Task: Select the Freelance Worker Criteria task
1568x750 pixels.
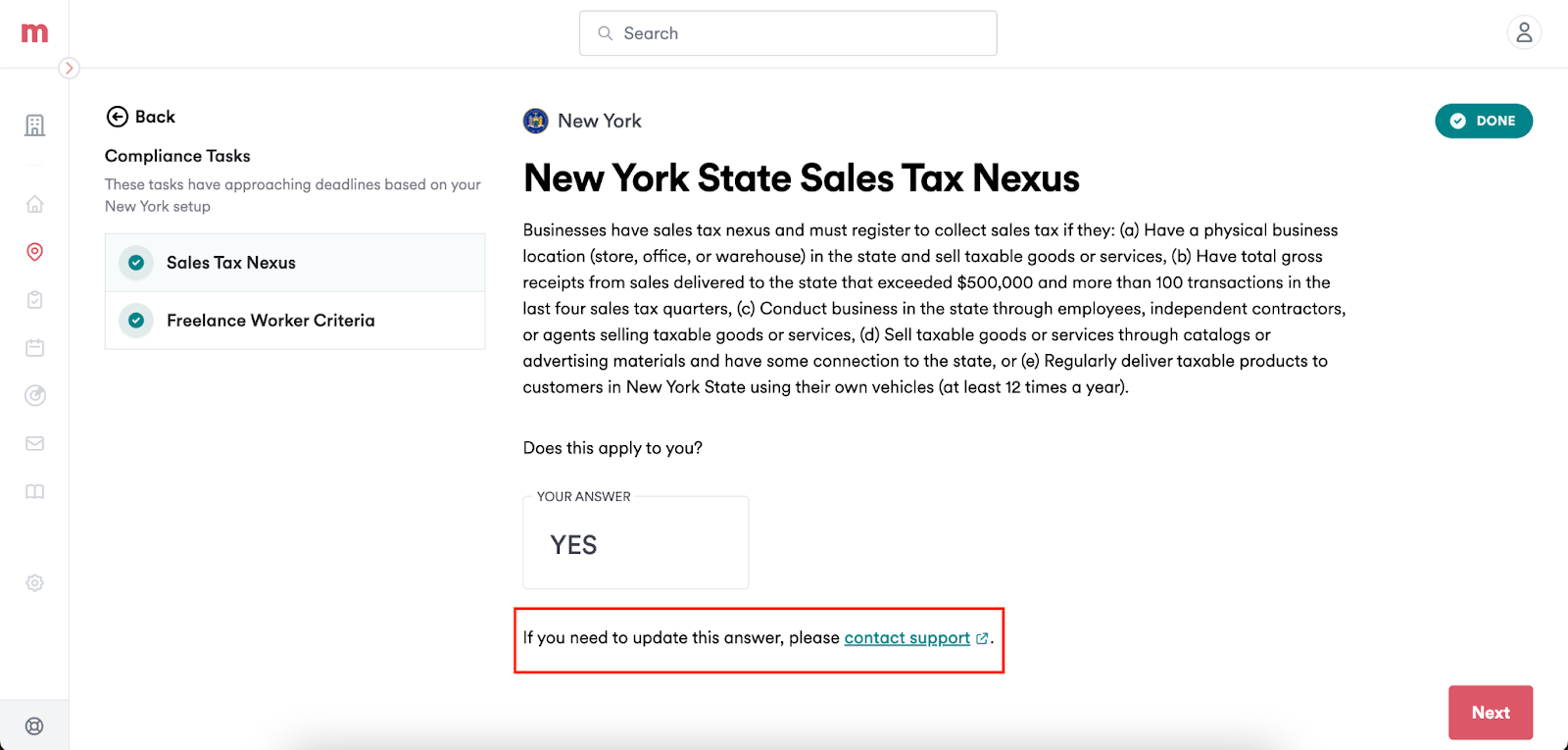Action: pyautogui.click(x=295, y=321)
